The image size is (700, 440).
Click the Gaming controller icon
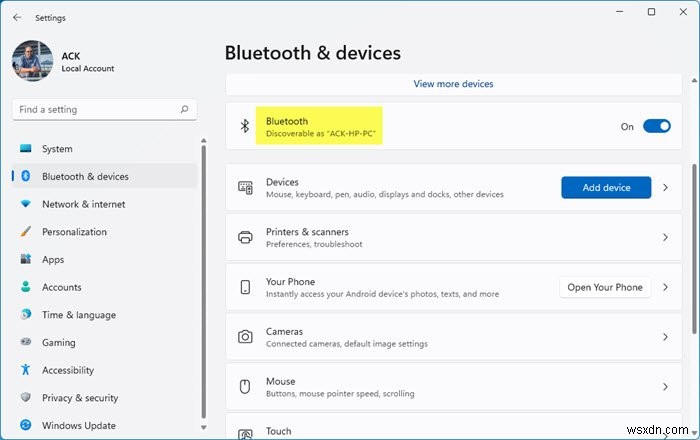[26, 342]
